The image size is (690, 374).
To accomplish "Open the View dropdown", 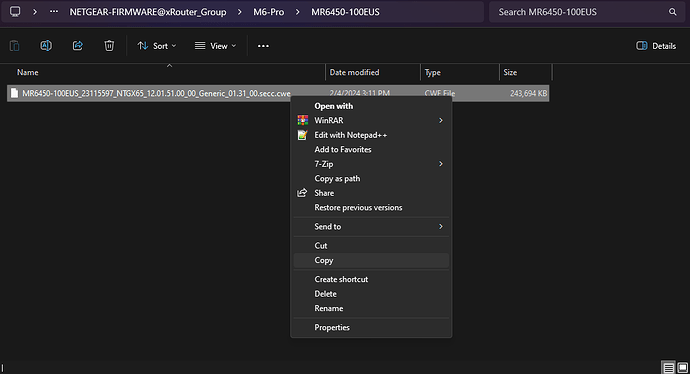I will [216, 46].
